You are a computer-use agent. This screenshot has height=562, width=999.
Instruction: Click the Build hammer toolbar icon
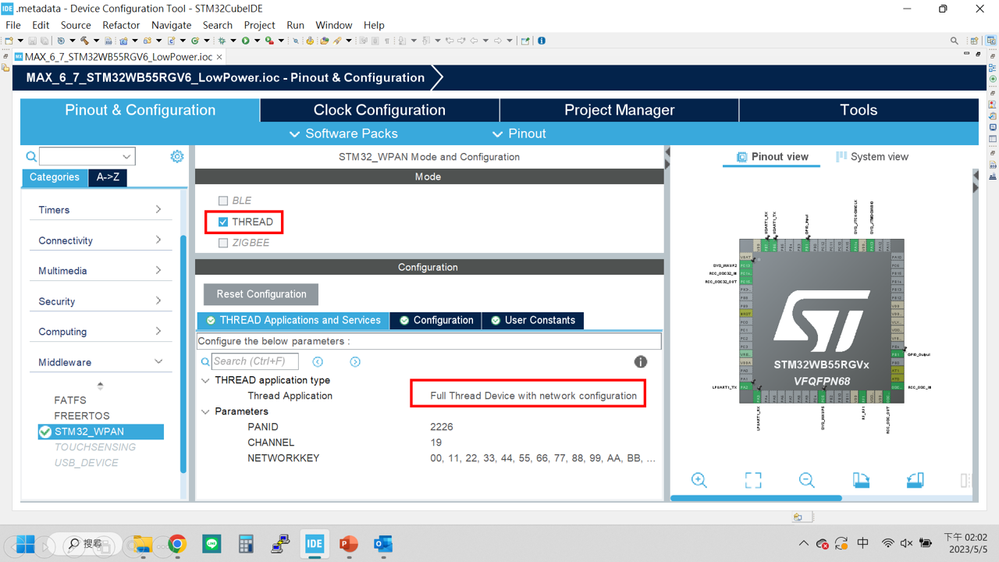click(x=85, y=41)
